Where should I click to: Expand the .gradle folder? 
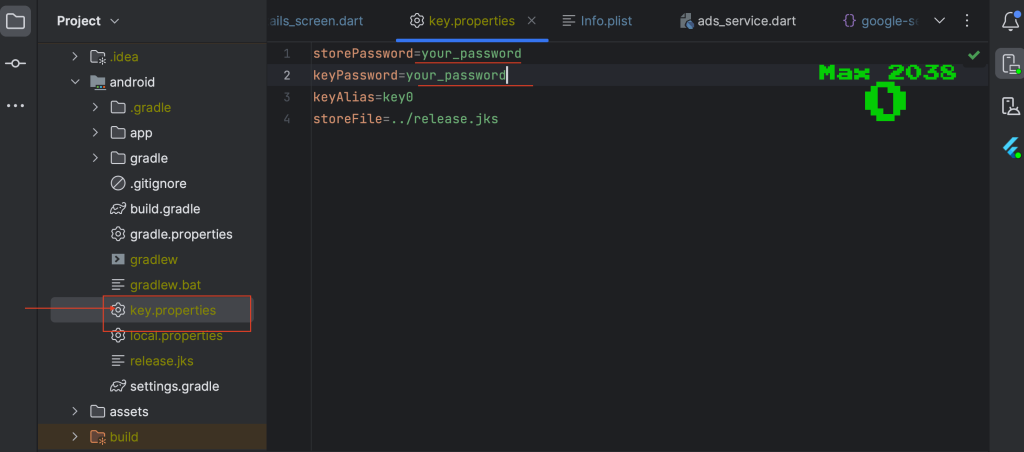pos(95,107)
